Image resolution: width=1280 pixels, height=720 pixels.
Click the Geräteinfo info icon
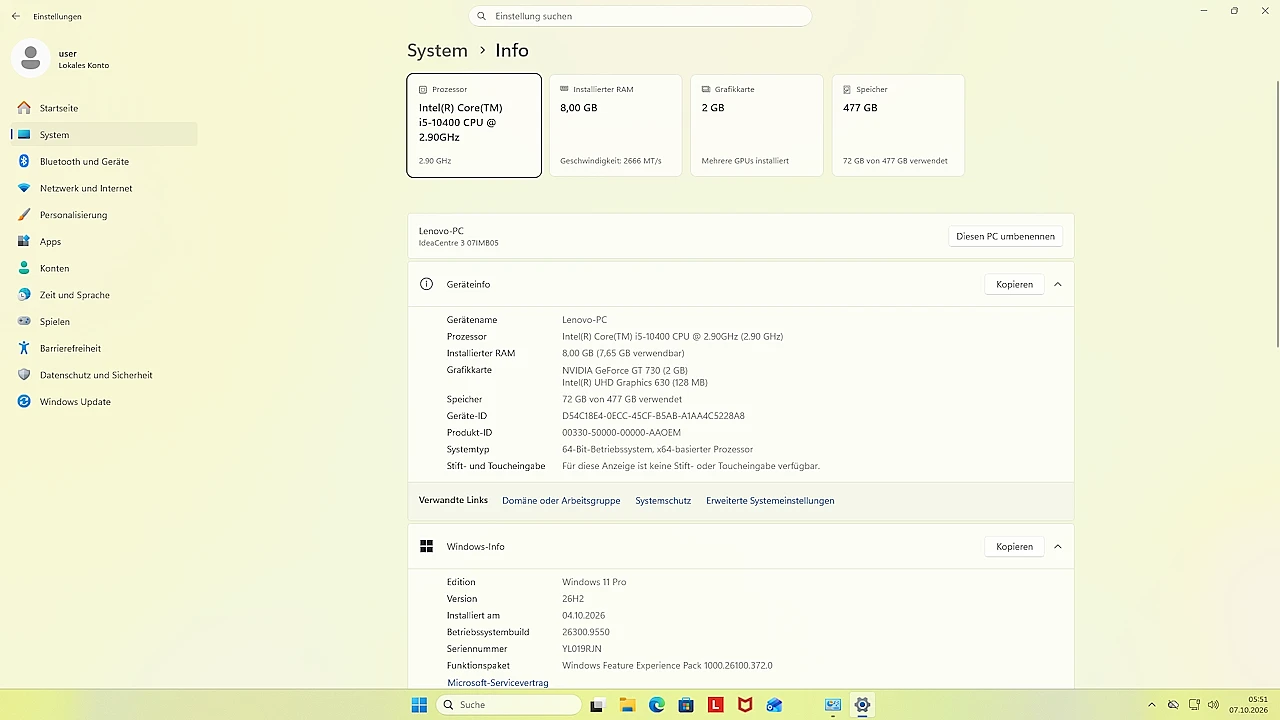coord(426,284)
